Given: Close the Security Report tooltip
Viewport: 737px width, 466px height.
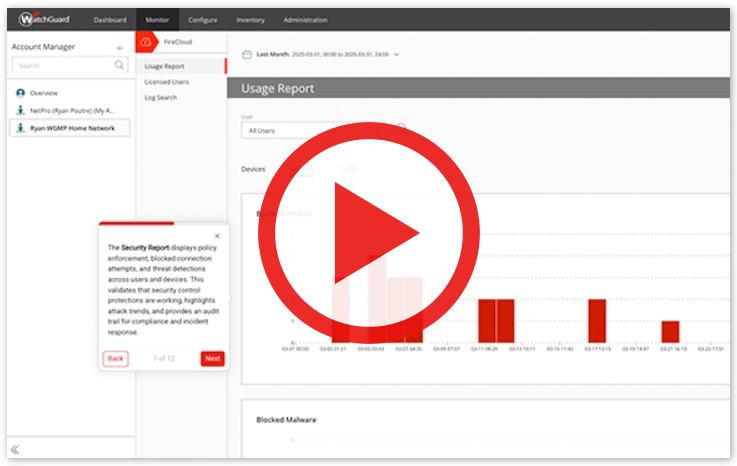Looking at the screenshot, I should [217, 236].
